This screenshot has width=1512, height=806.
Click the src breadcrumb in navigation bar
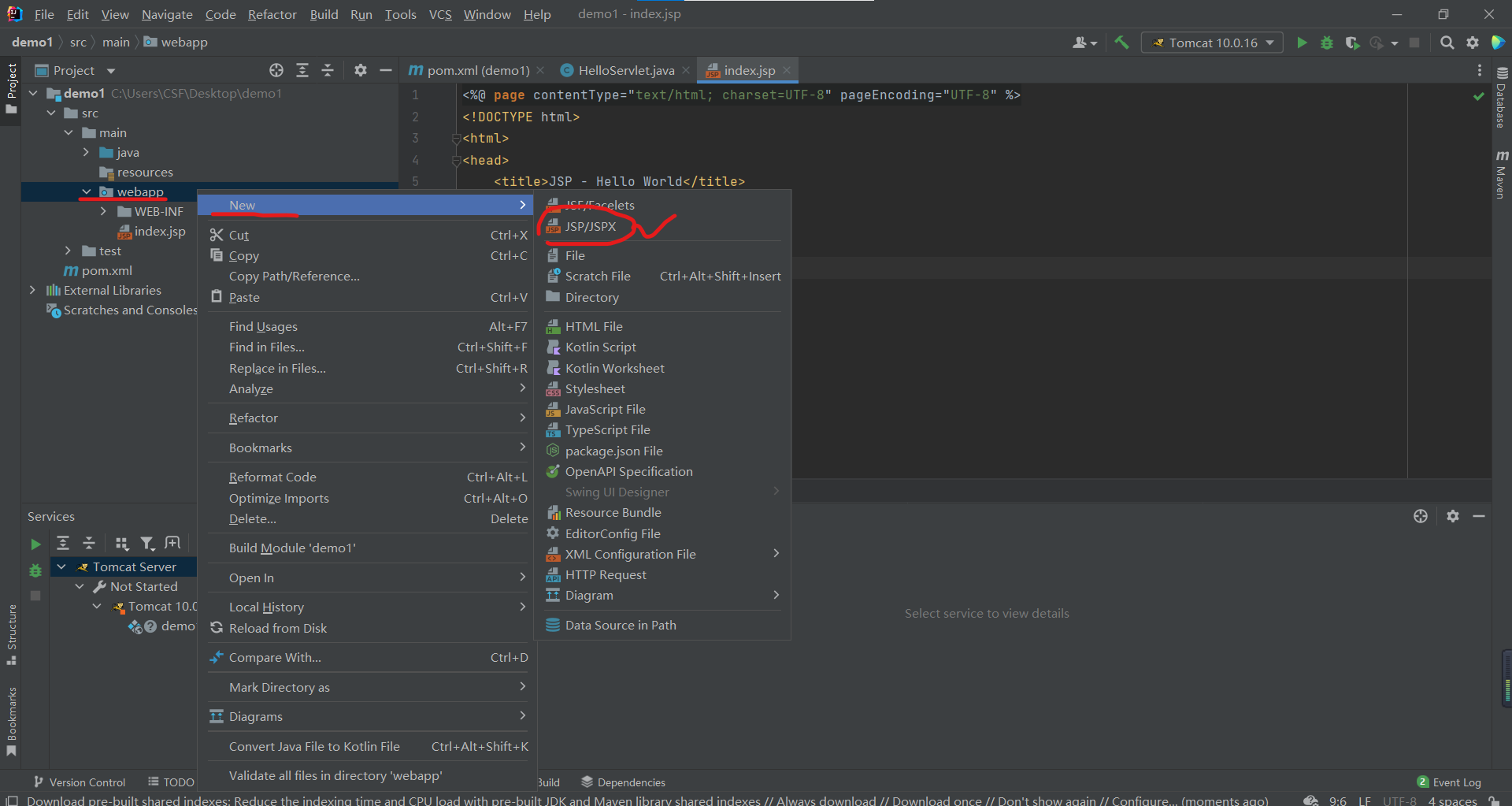[78, 42]
